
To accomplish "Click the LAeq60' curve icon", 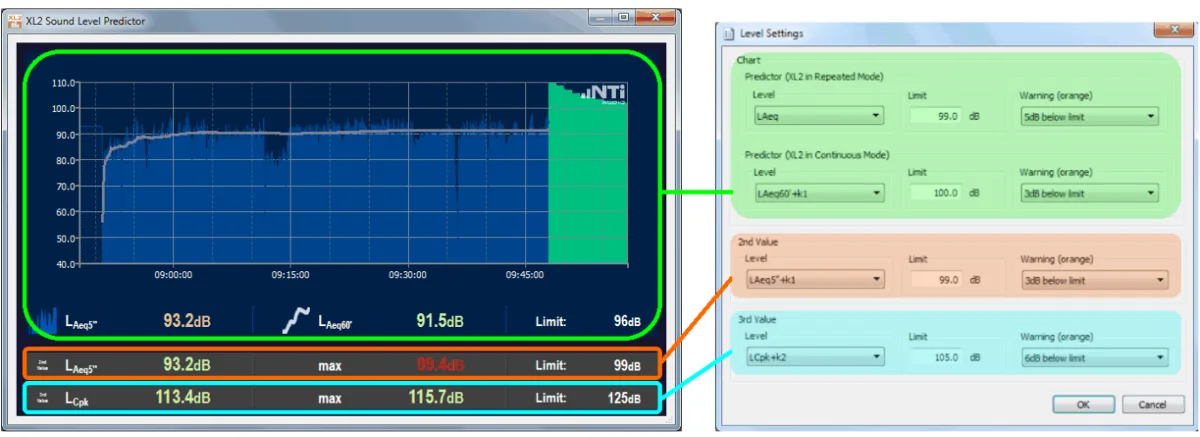I will (x=295, y=320).
